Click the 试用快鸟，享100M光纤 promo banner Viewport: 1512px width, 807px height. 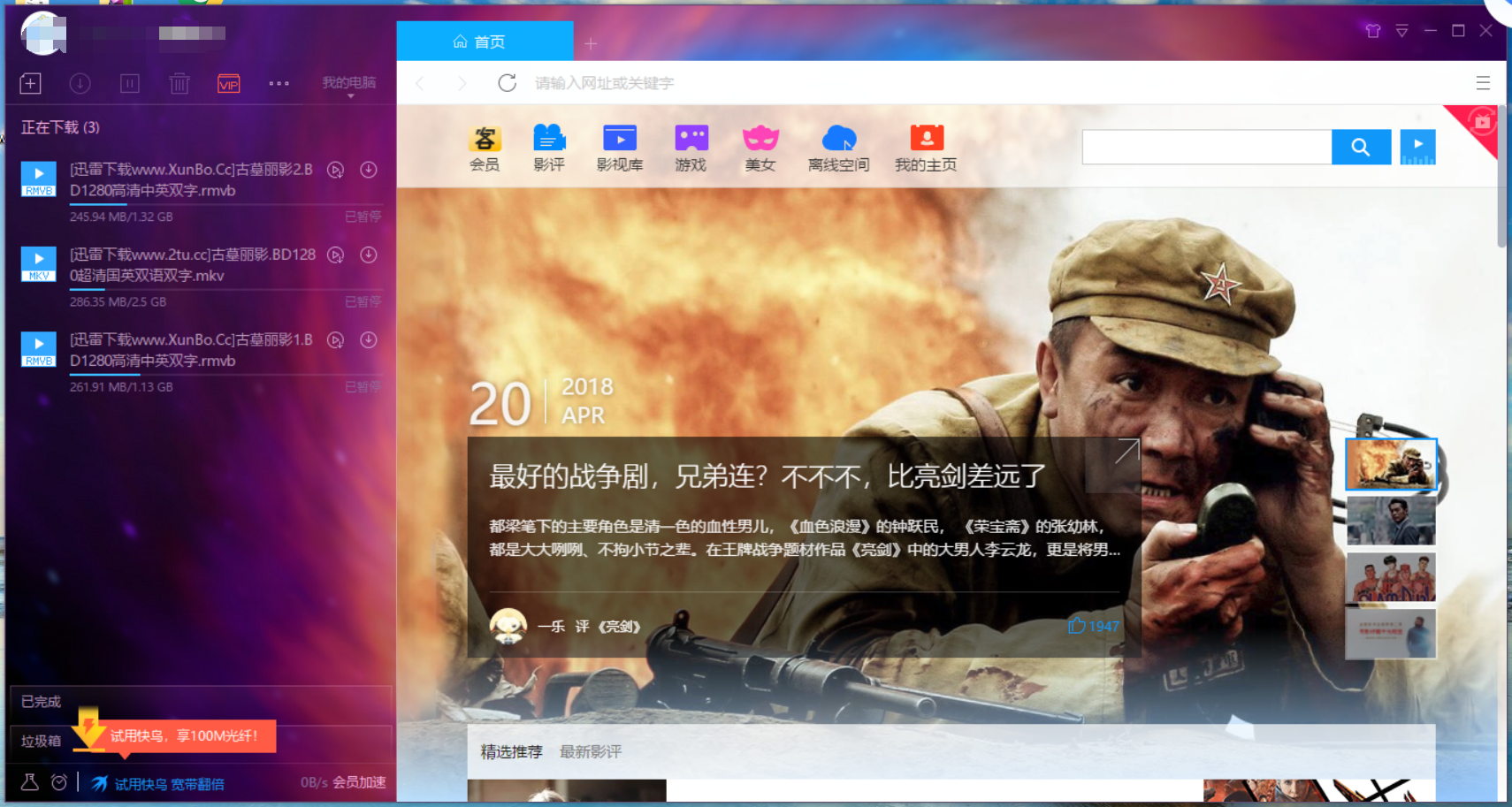click(184, 735)
